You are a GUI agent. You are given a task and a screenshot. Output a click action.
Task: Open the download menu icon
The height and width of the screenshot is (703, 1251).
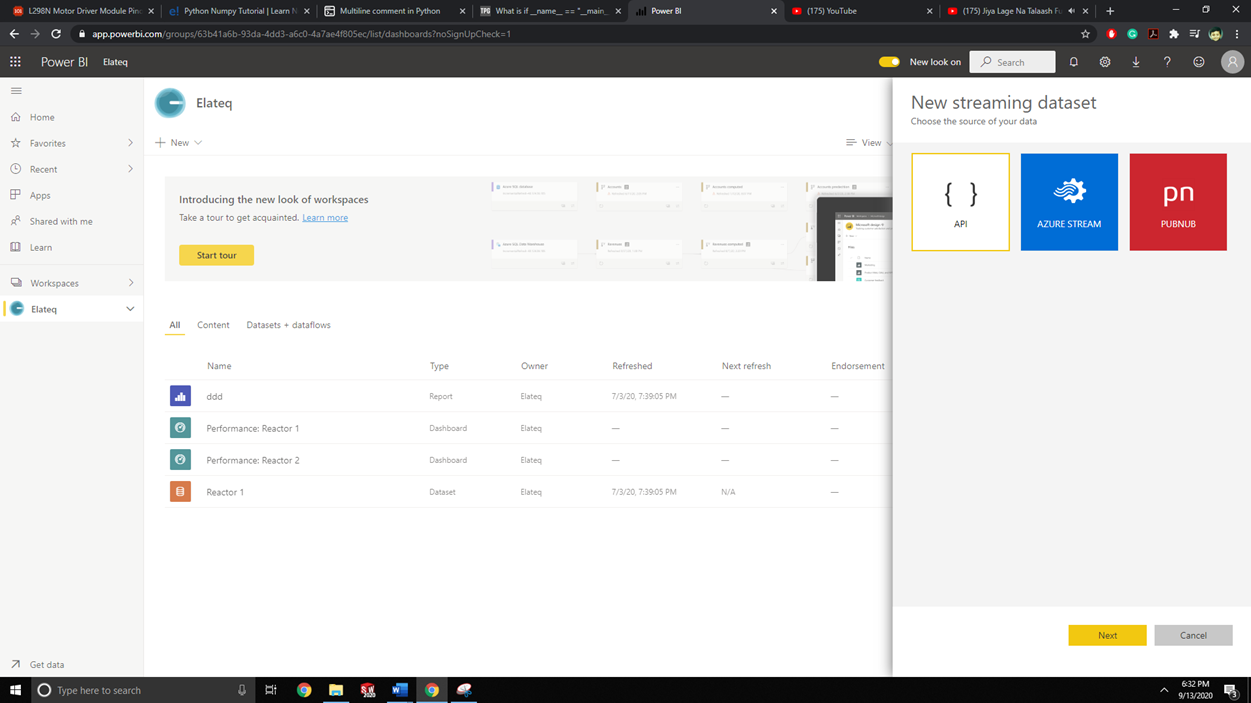click(x=1136, y=62)
